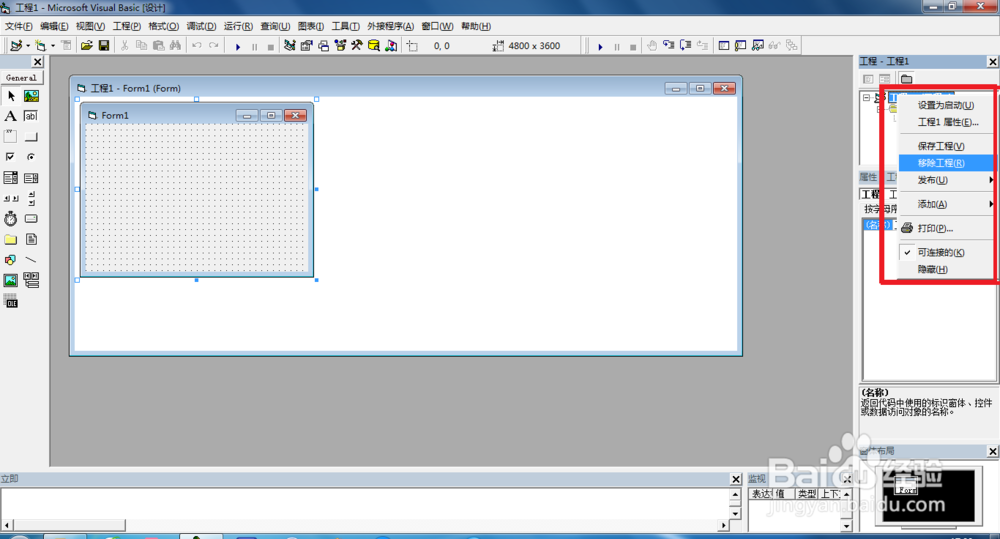Click inside the 立即 immediate text area
The height and width of the screenshot is (539, 1000).
[365, 504]
